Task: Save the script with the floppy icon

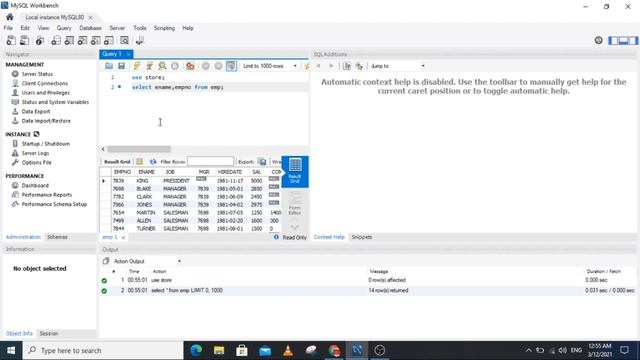Action: (x=121, y=66)
